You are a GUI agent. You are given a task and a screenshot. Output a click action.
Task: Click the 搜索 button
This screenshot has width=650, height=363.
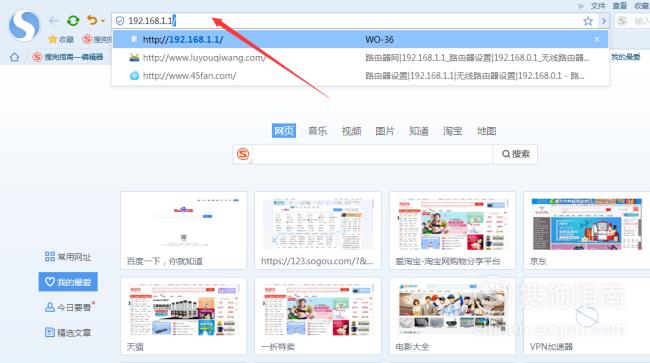pos(515,154)
